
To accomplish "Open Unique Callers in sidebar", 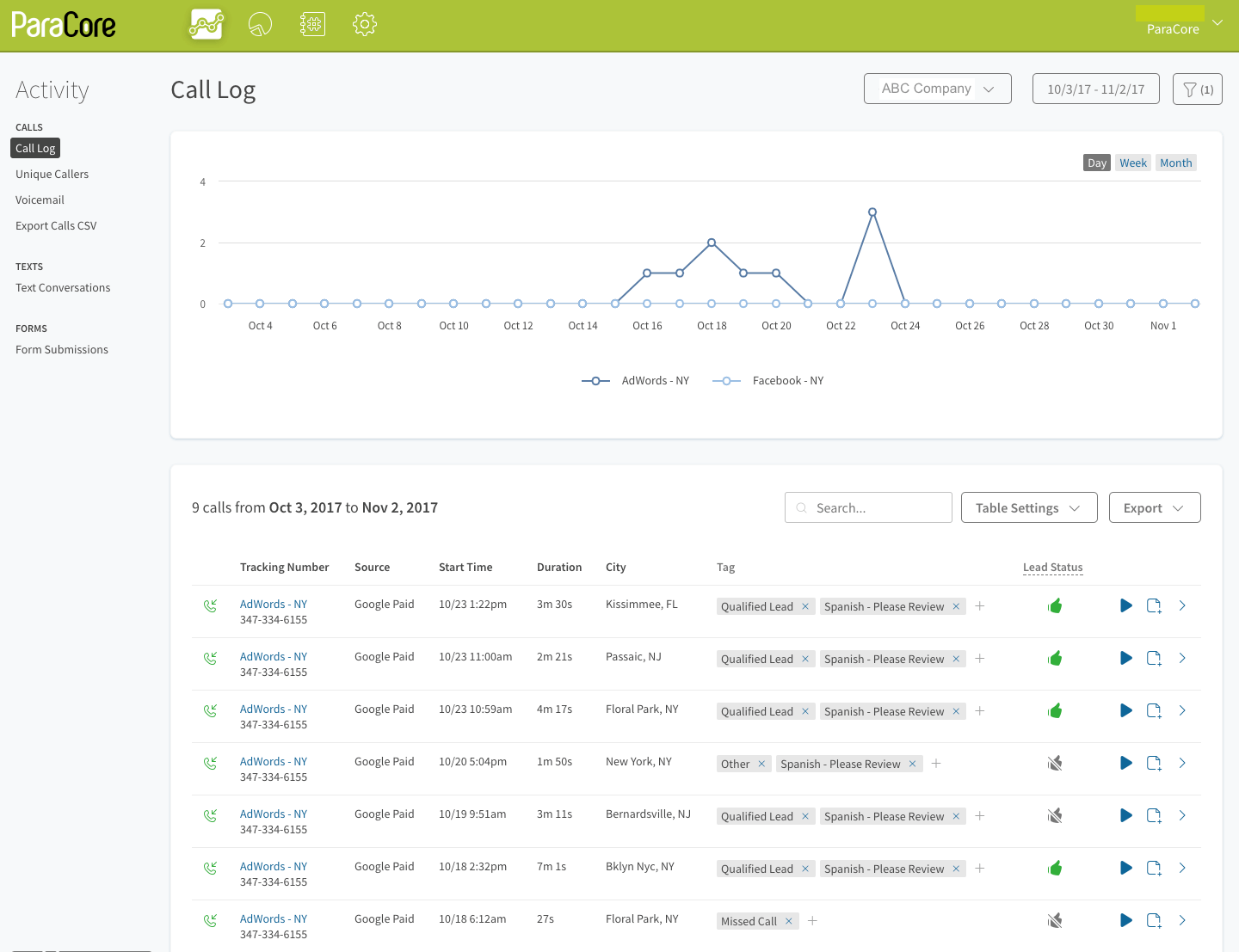I will point(52,174).
